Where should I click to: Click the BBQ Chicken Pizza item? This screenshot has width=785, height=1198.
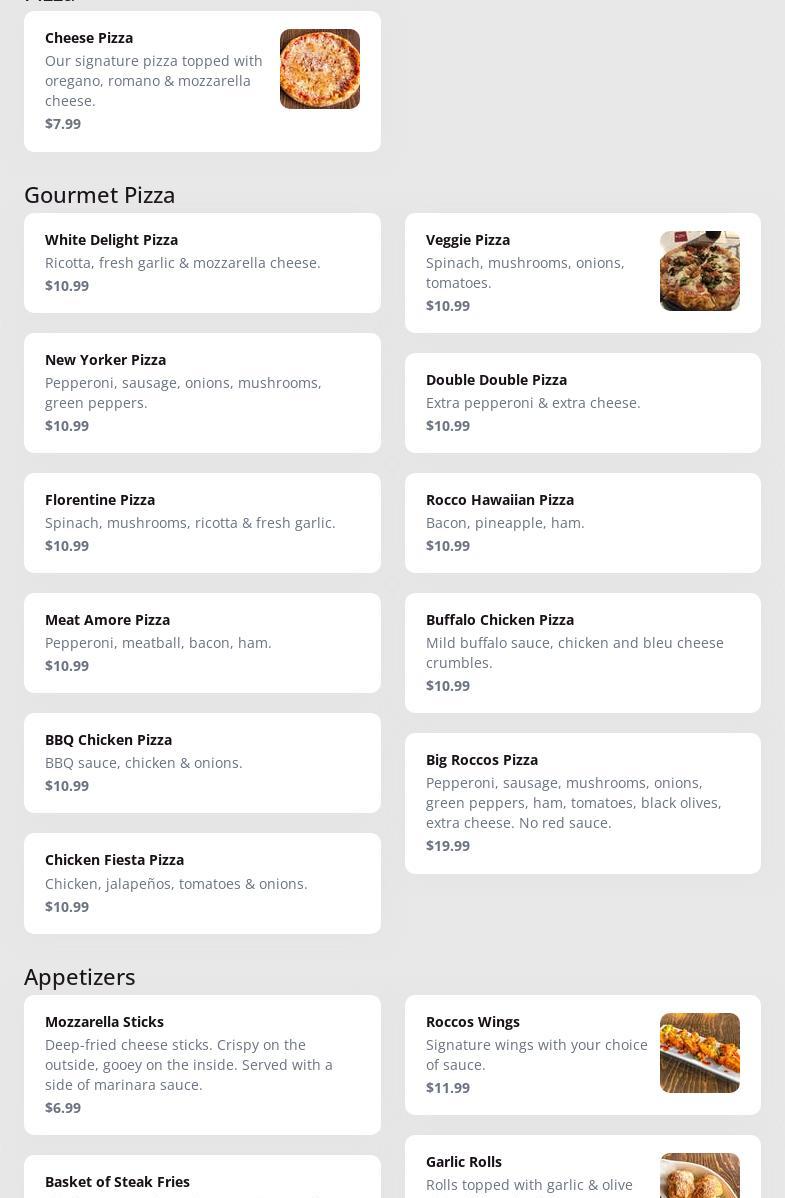point(202,763)
